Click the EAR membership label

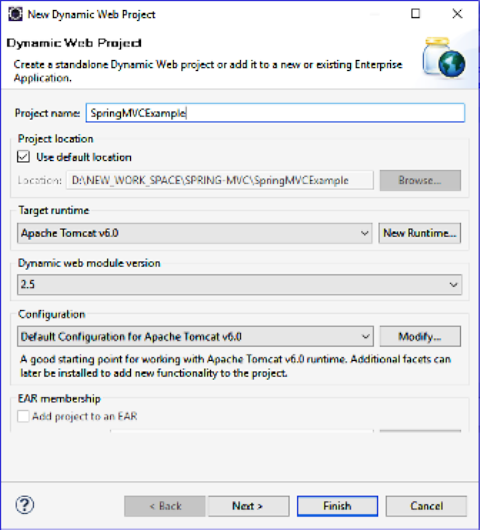point(59,399)
